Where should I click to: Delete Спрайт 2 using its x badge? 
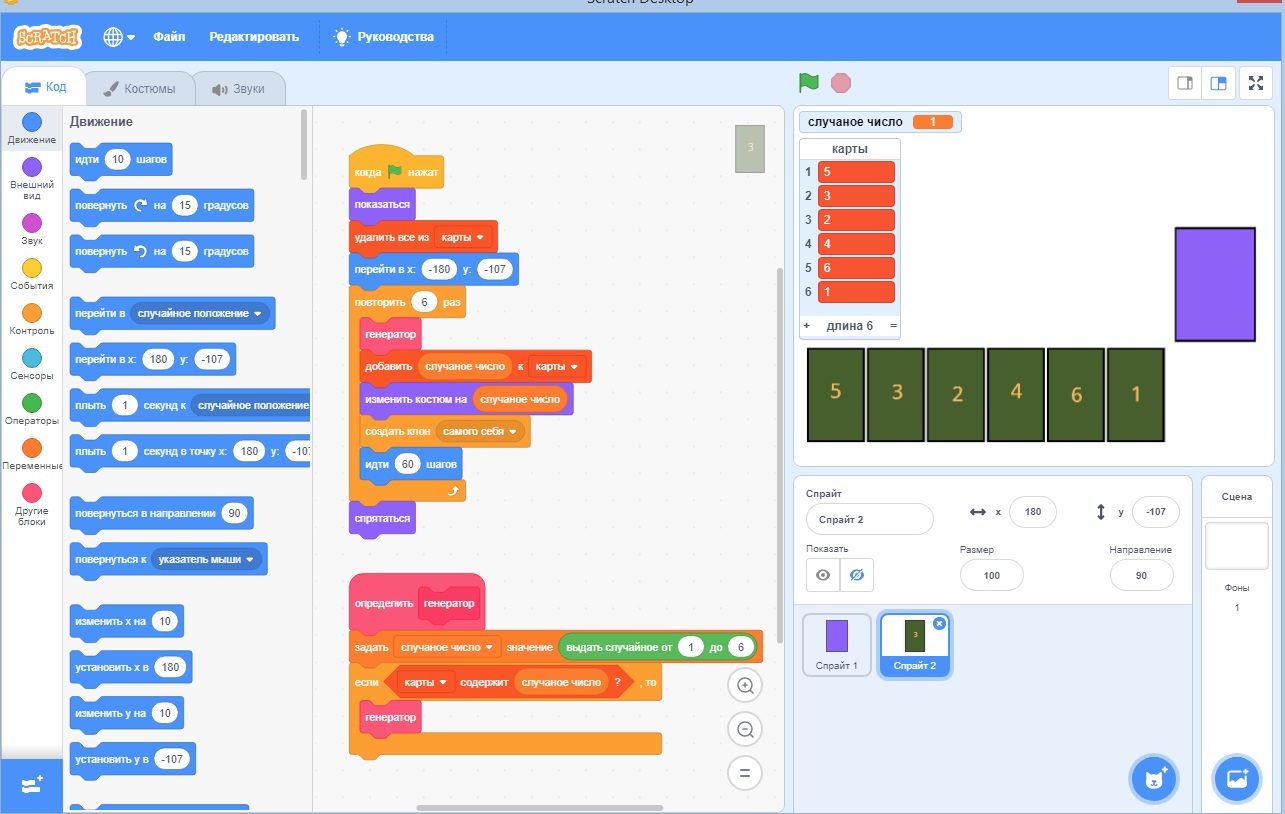point(939,623)
